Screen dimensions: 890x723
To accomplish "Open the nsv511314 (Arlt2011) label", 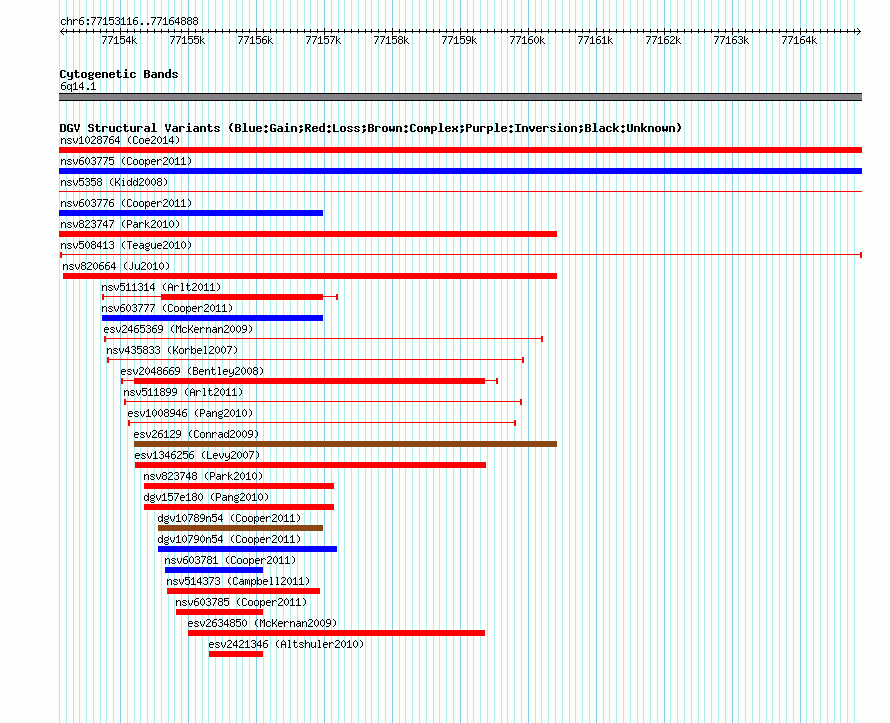I will point(161,287).
